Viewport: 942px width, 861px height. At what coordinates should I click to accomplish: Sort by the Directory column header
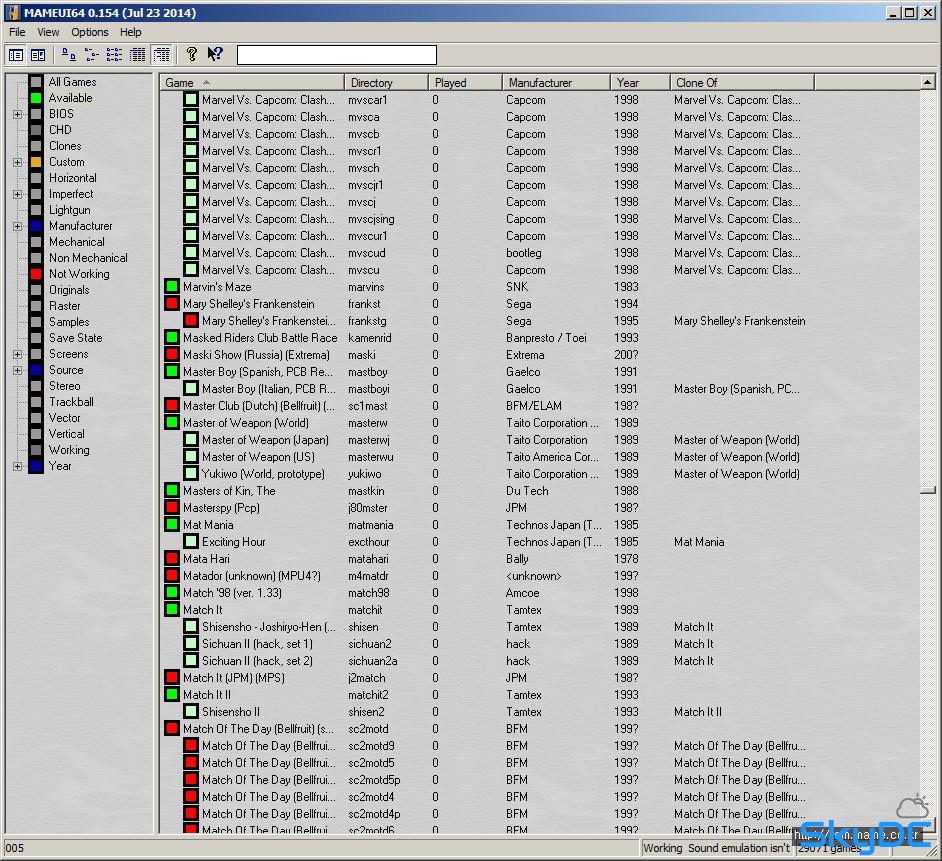[386, 82]
